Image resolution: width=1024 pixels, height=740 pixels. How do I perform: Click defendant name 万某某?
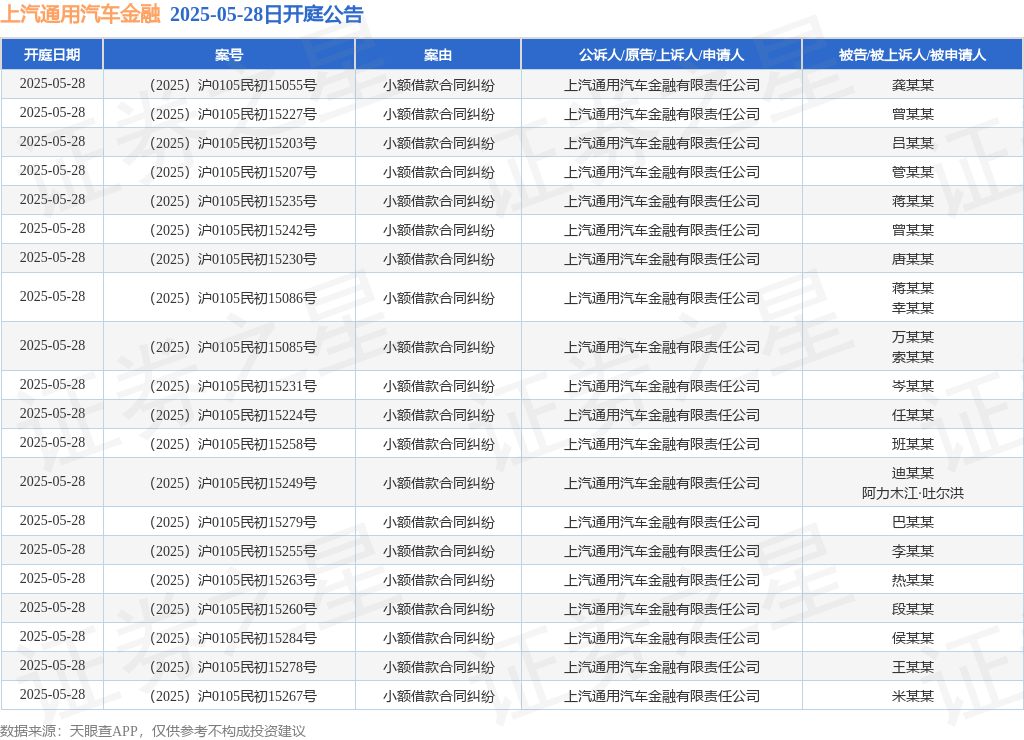click(912, 337)
